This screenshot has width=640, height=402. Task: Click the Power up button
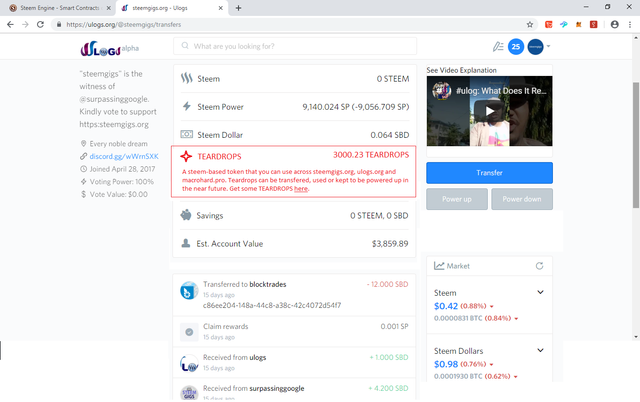coord(457,199)
